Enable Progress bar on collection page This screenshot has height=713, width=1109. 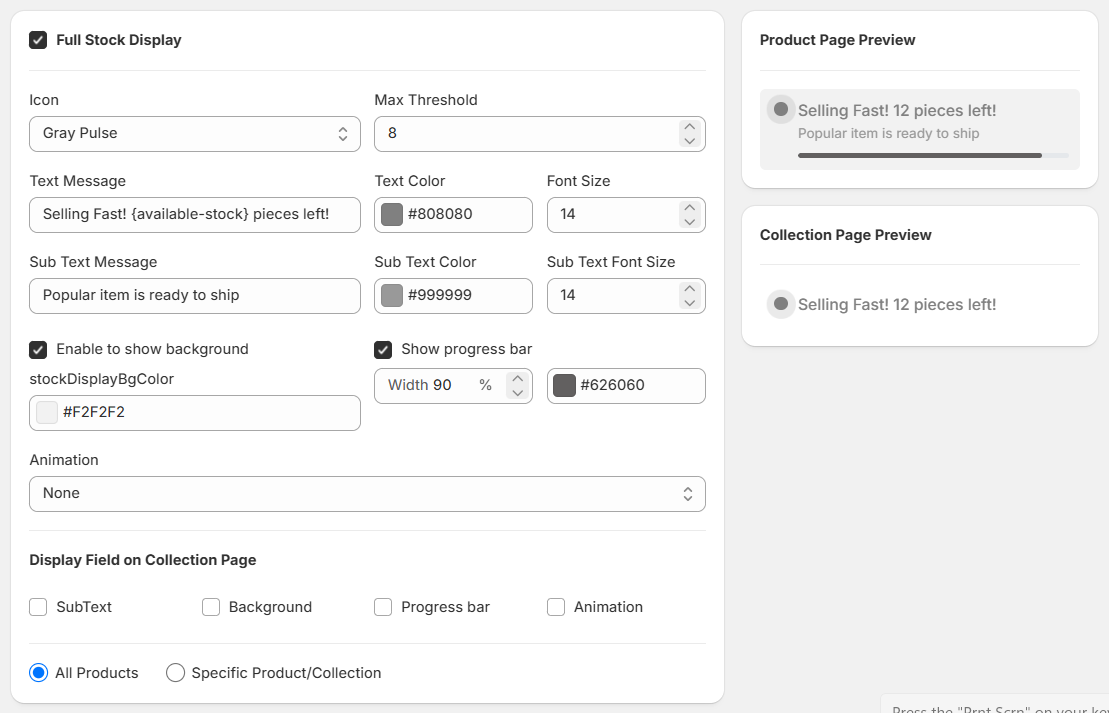point(383,607)
